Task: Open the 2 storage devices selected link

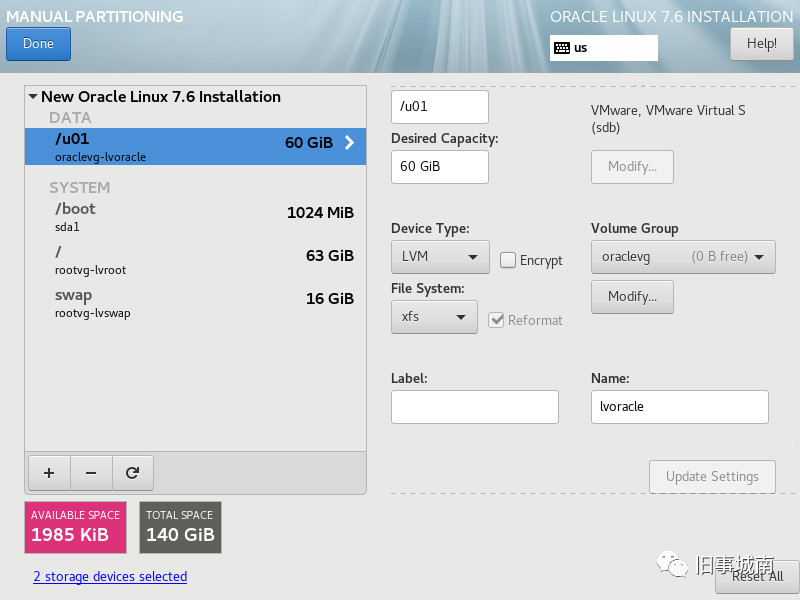Action: pyautogui.click(x=110, y=577)
